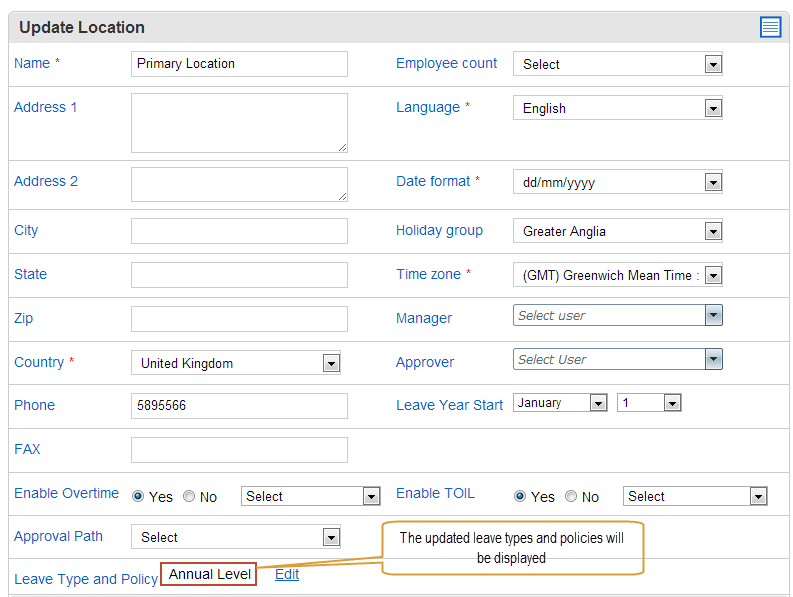Open the Date format dropdown

point(618,182)
